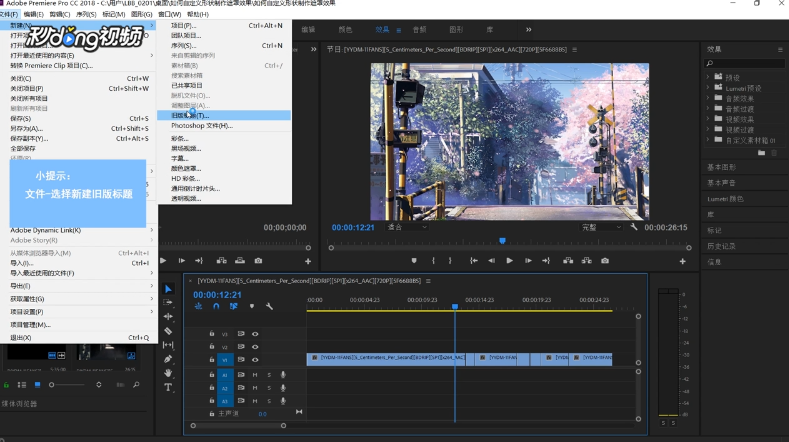Open Lumetri color panel
The height and width of the screenshot is (442, 789).
[x=725, y=199]
